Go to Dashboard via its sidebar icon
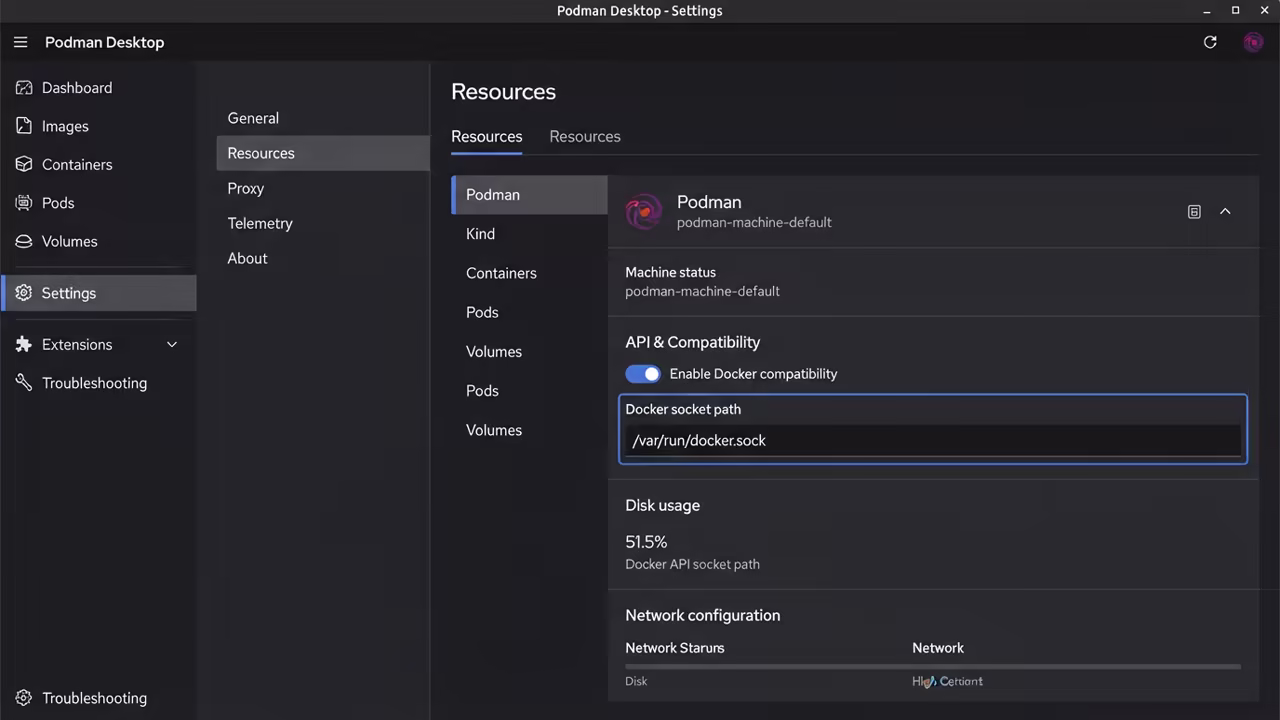 click(x=24, y=88)
